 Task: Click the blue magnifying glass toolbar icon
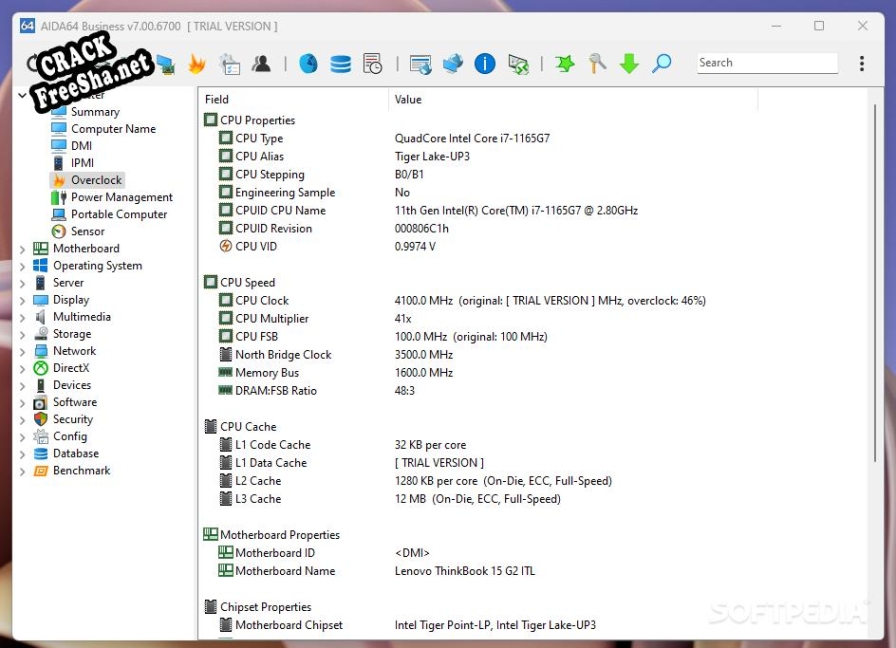[x=662, y=64]
